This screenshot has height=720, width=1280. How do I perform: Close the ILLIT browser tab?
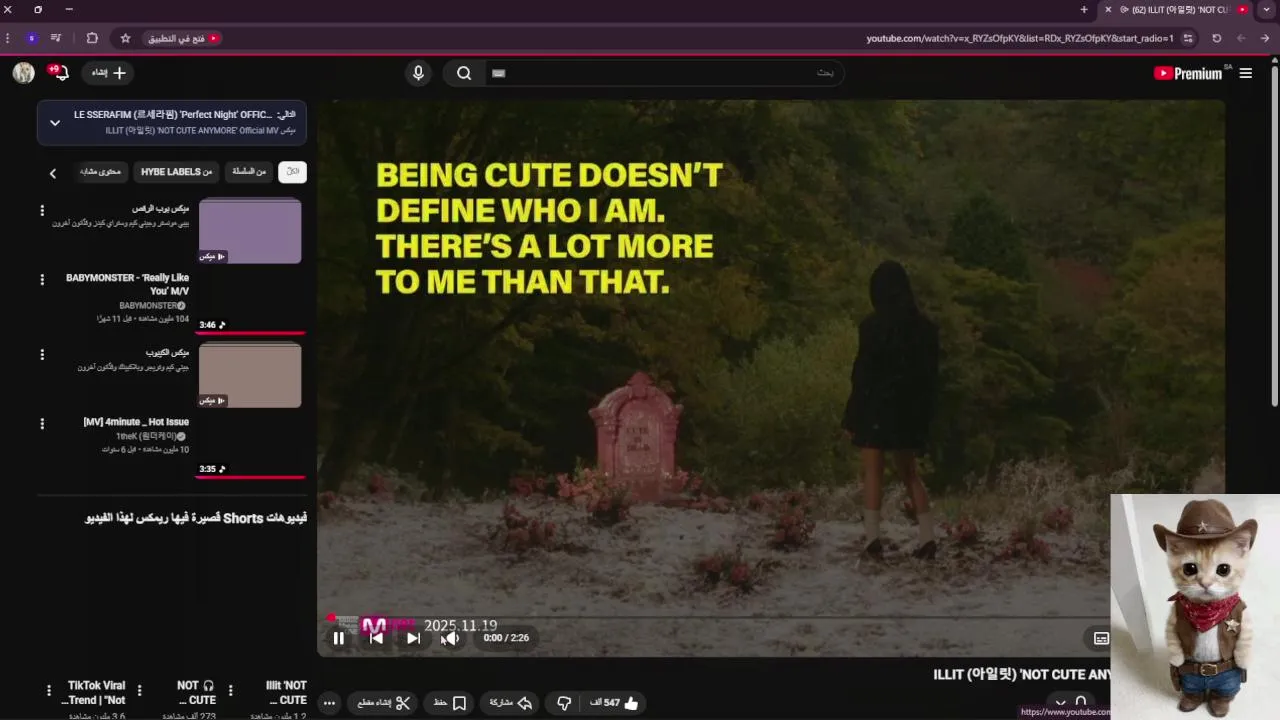coord(1108,10)
